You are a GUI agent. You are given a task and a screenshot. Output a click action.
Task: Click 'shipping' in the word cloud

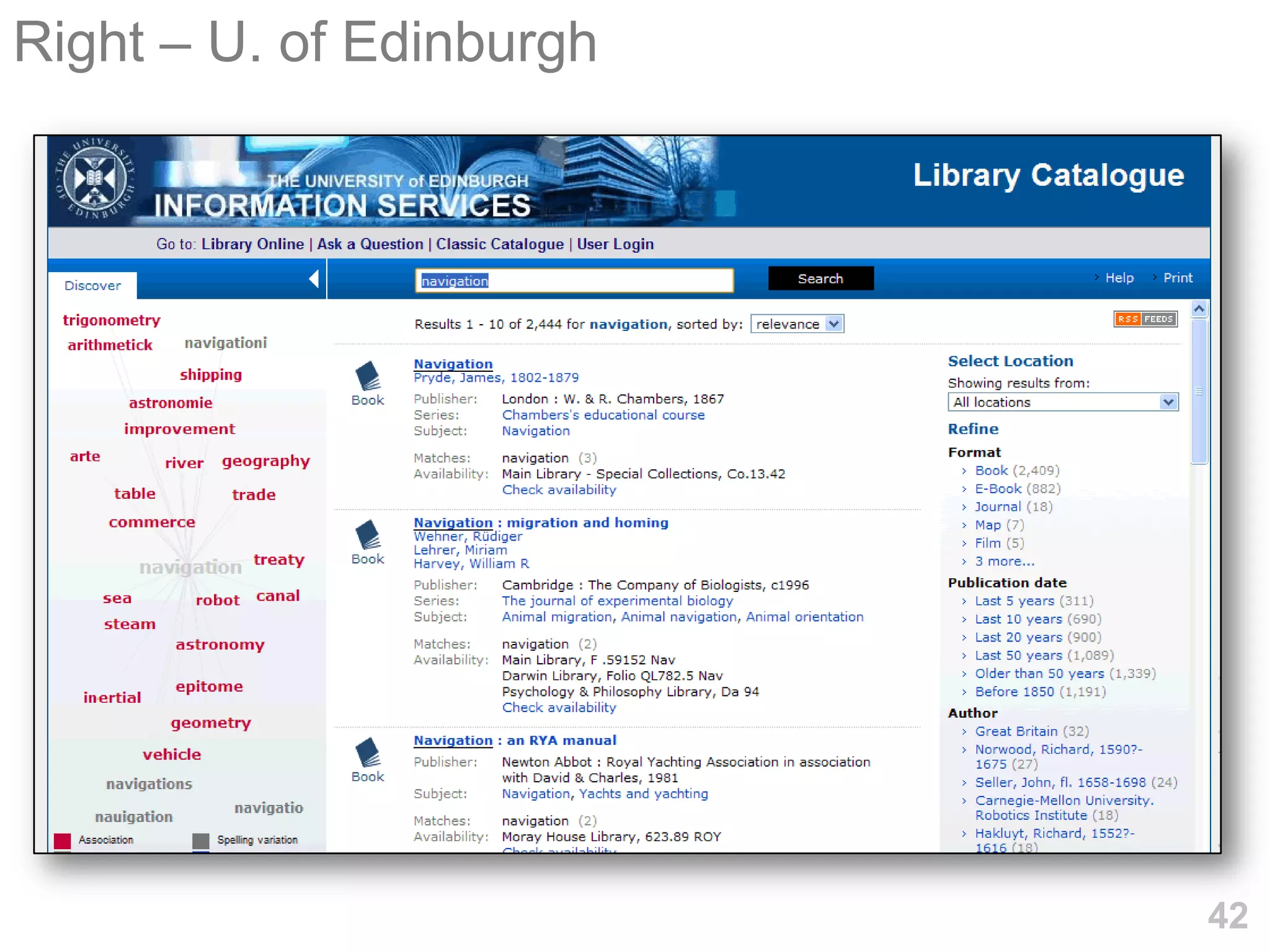[211, 375]
